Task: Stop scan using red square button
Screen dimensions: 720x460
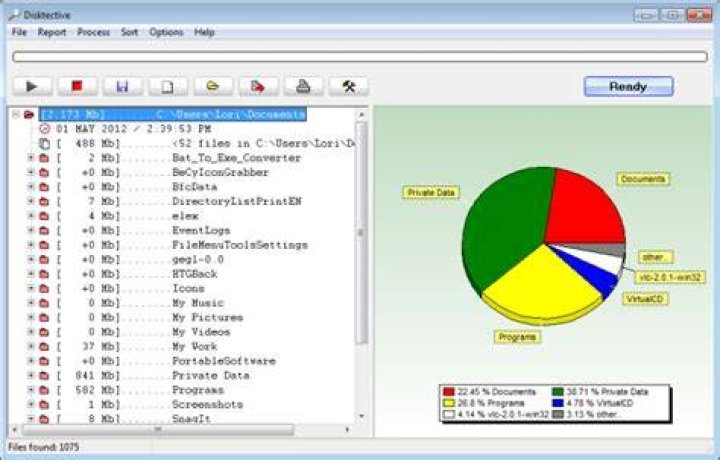Action: (x=77, y=86)
